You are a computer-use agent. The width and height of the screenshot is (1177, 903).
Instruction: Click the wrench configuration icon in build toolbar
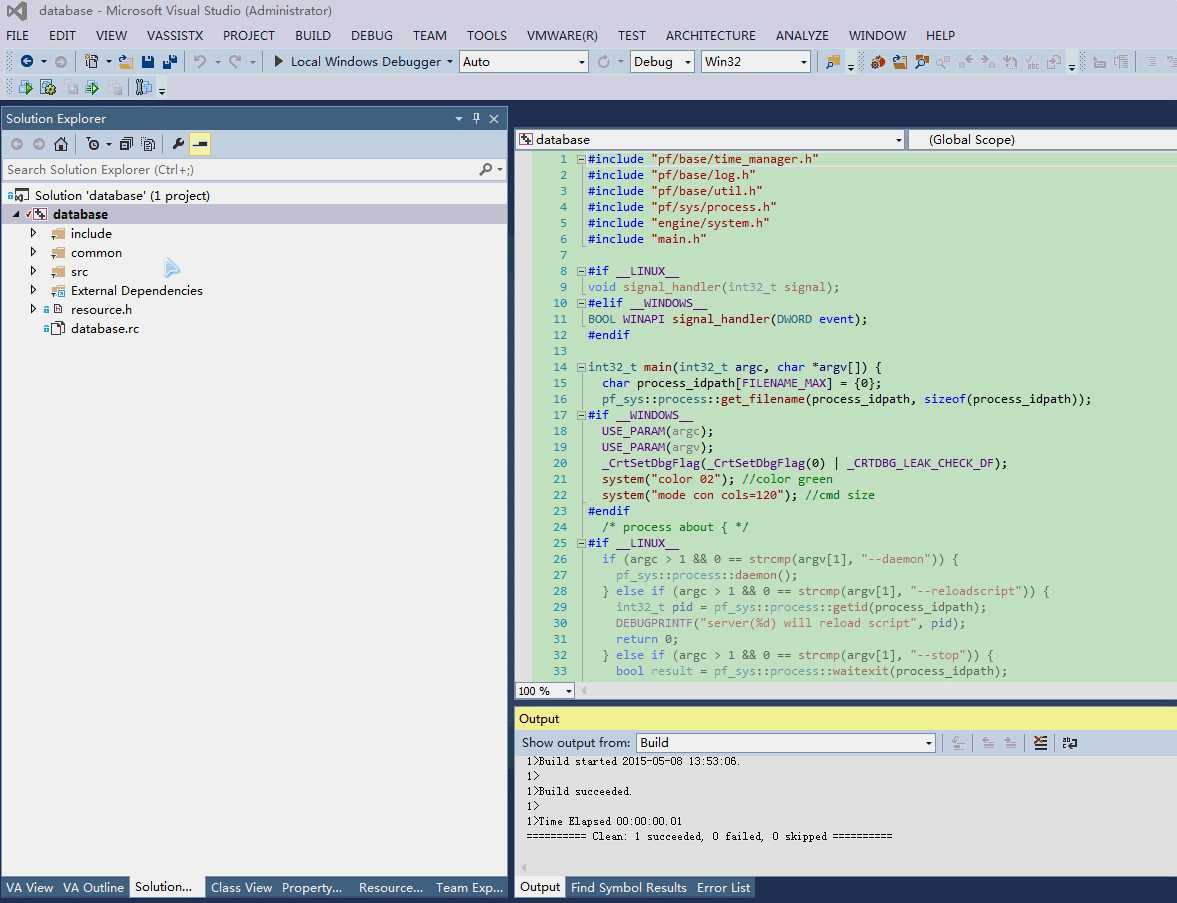143,88
